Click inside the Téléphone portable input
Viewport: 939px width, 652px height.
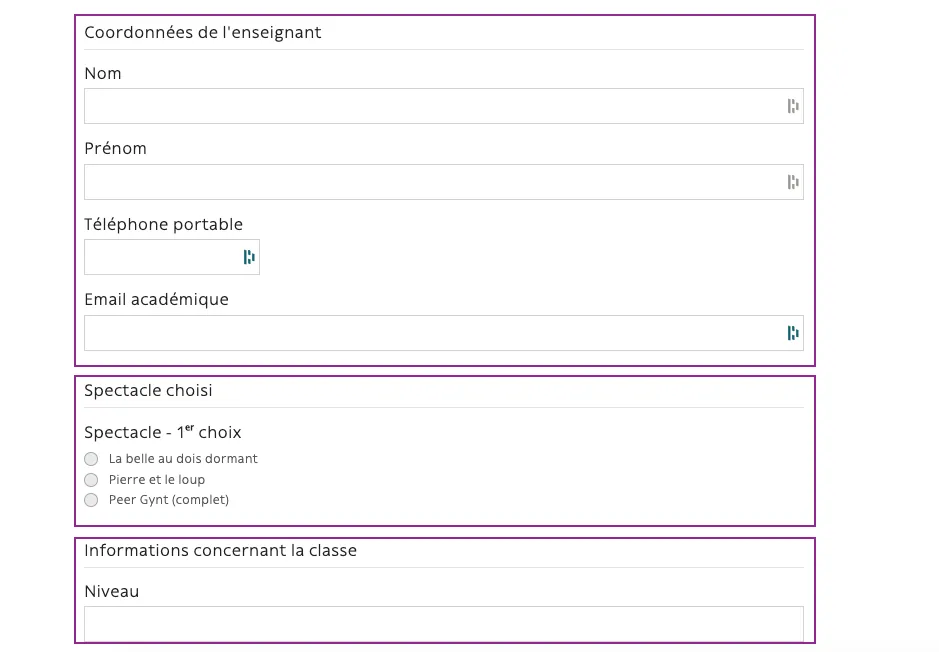[x=172, y=257]
